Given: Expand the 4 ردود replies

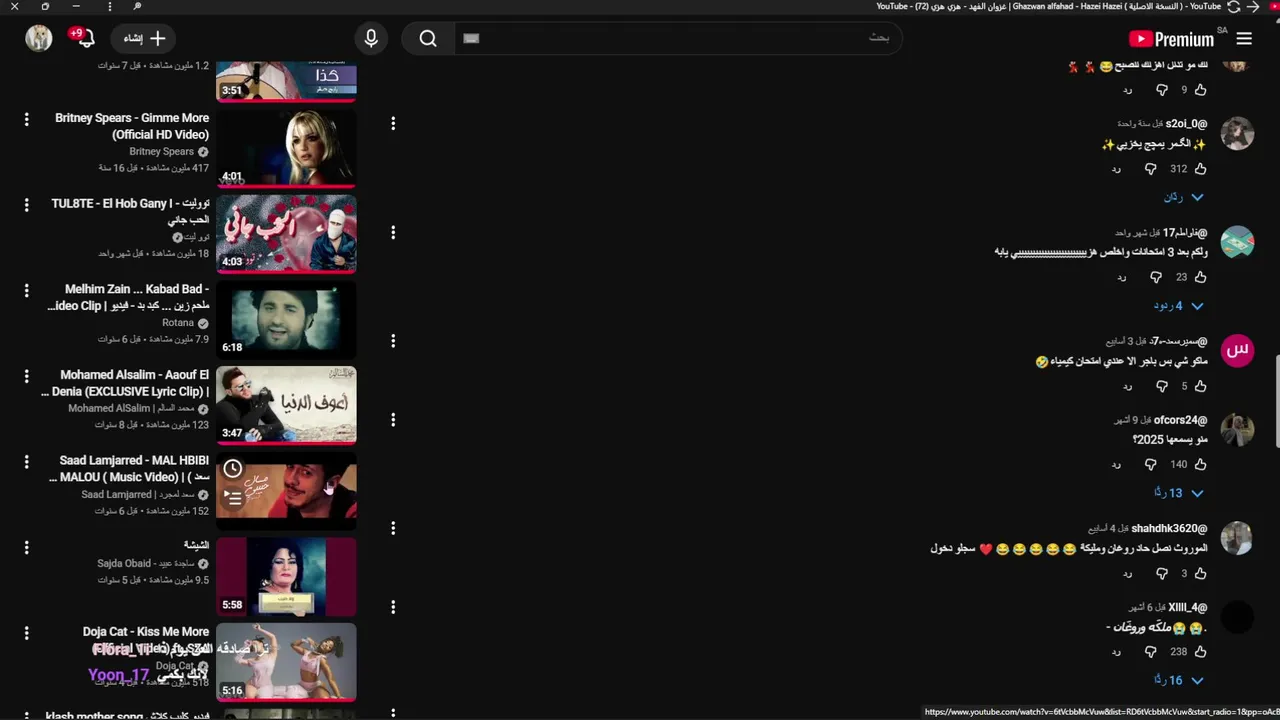Looking at the screenshot, I should [x=1177, y=306].
